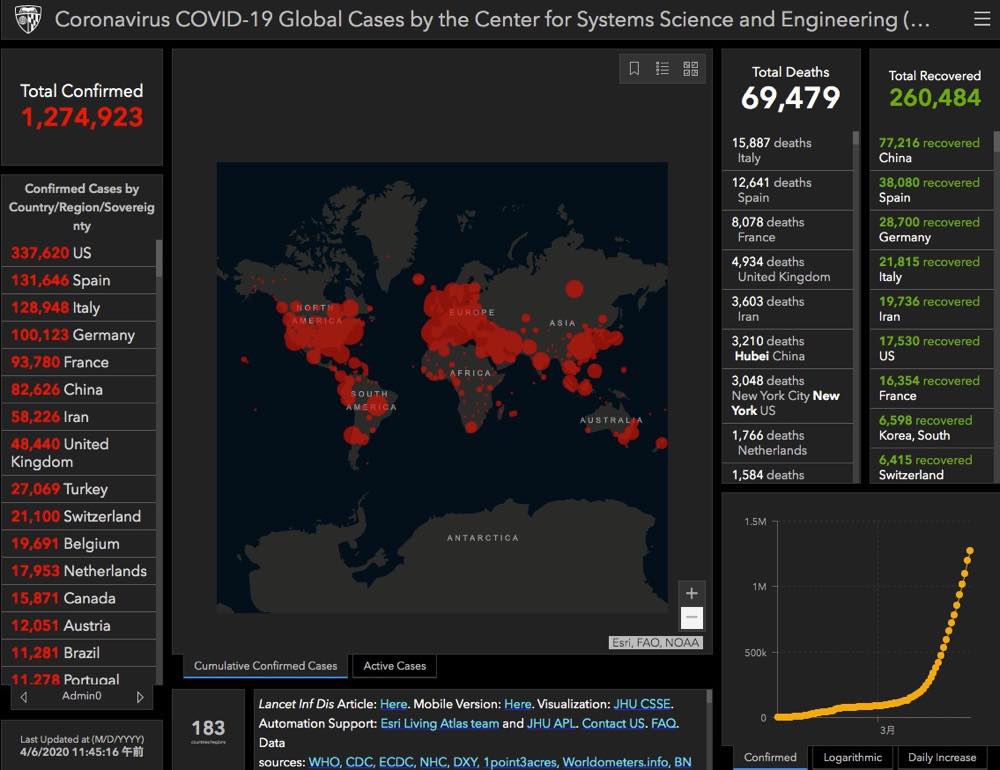Click the Esri, FAO, NOAA map attribution
This screenshot has height=770, width=1000.
tap(656, 642)
